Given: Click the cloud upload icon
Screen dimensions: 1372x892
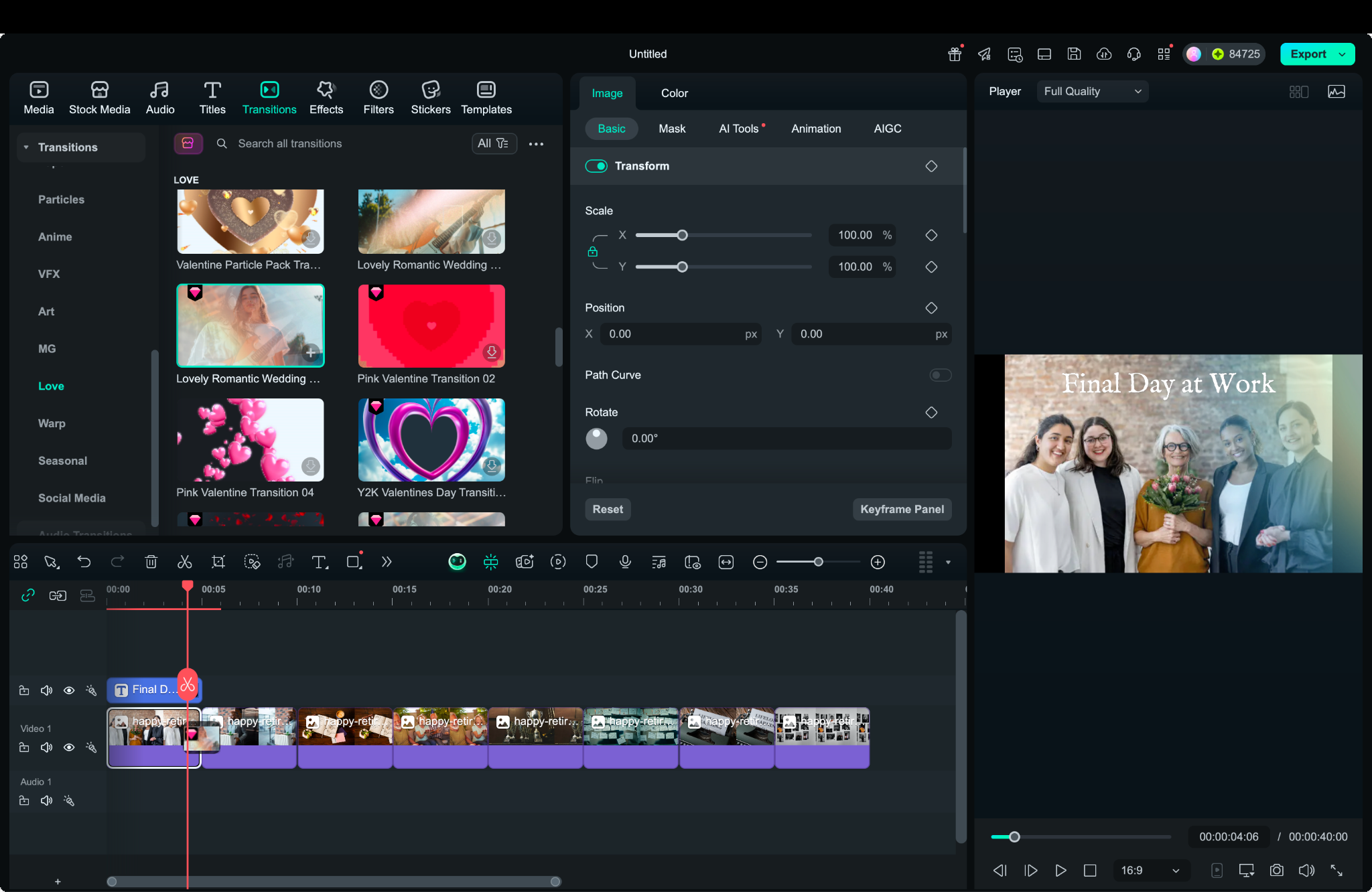Looking at the screenshot, I should coord(1104,54).
